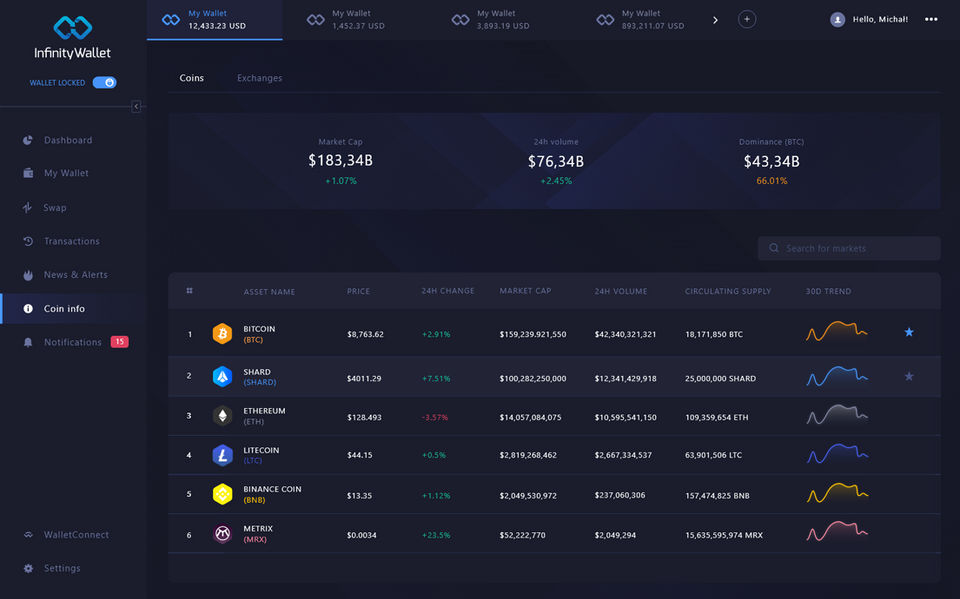Click the WalletConnect icon
960x599 pixels.
pos(28,535)
